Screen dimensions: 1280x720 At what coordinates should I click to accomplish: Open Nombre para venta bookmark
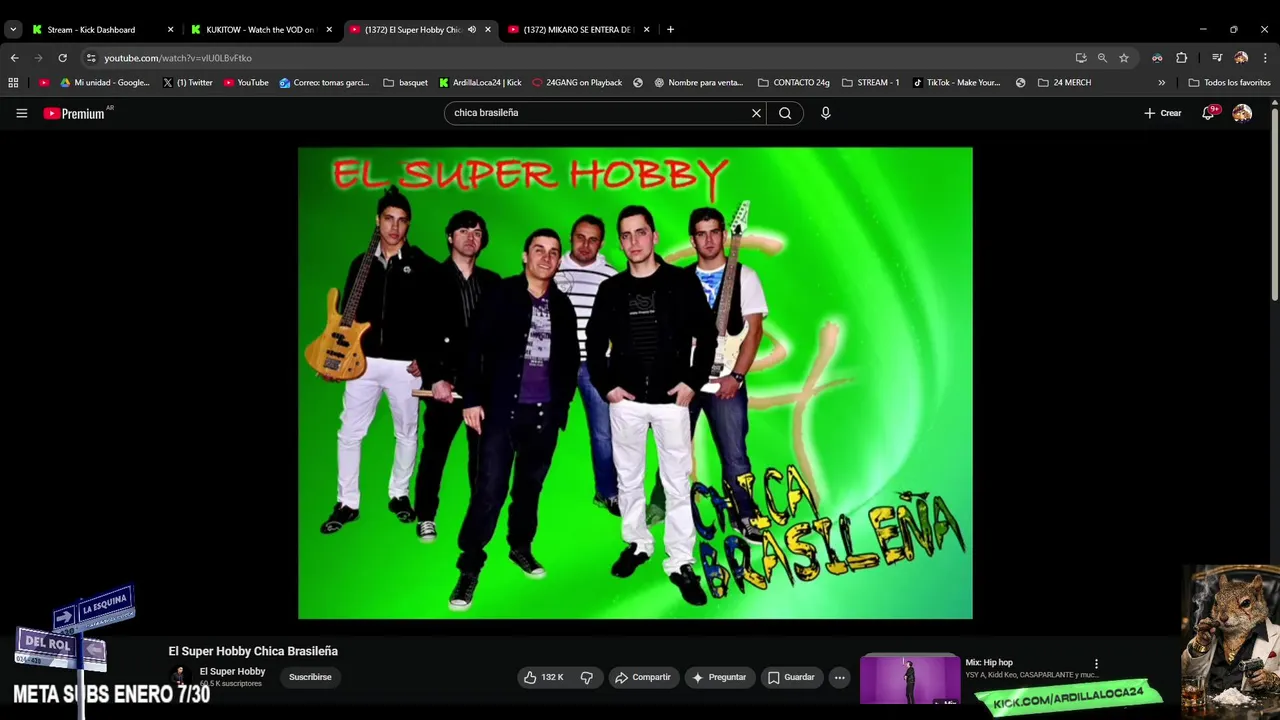click(x=698, y=83)
